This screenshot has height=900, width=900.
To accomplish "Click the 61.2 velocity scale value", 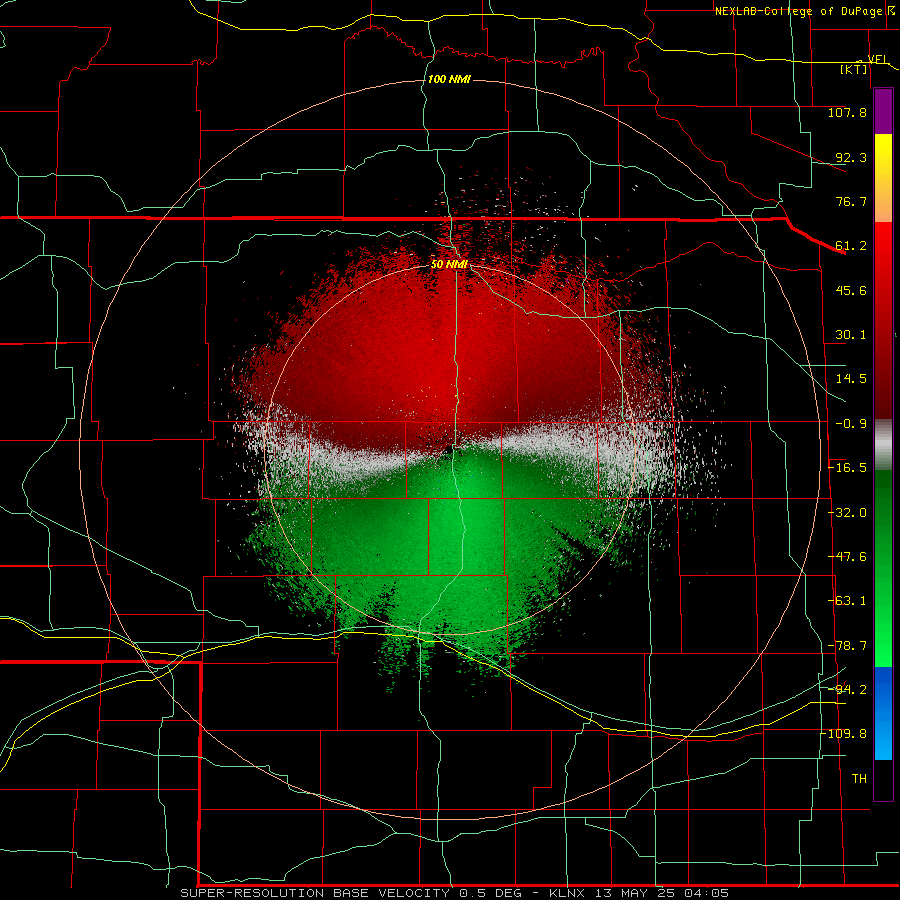I will point(851,246).
